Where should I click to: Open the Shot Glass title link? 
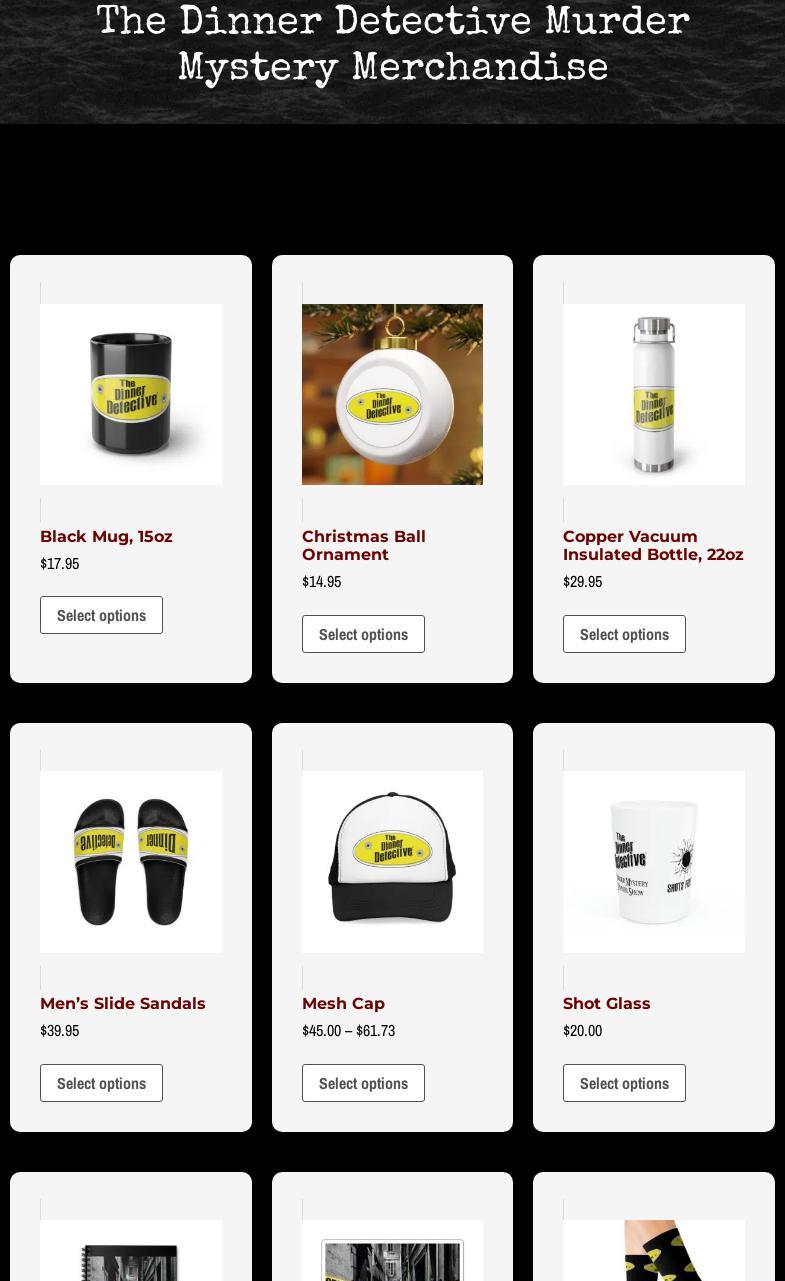[x=606, y=1004]
